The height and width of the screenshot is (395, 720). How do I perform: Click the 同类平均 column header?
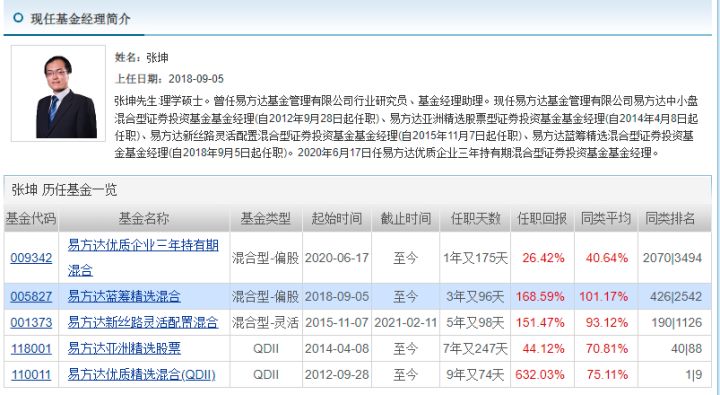pos(606,218)
